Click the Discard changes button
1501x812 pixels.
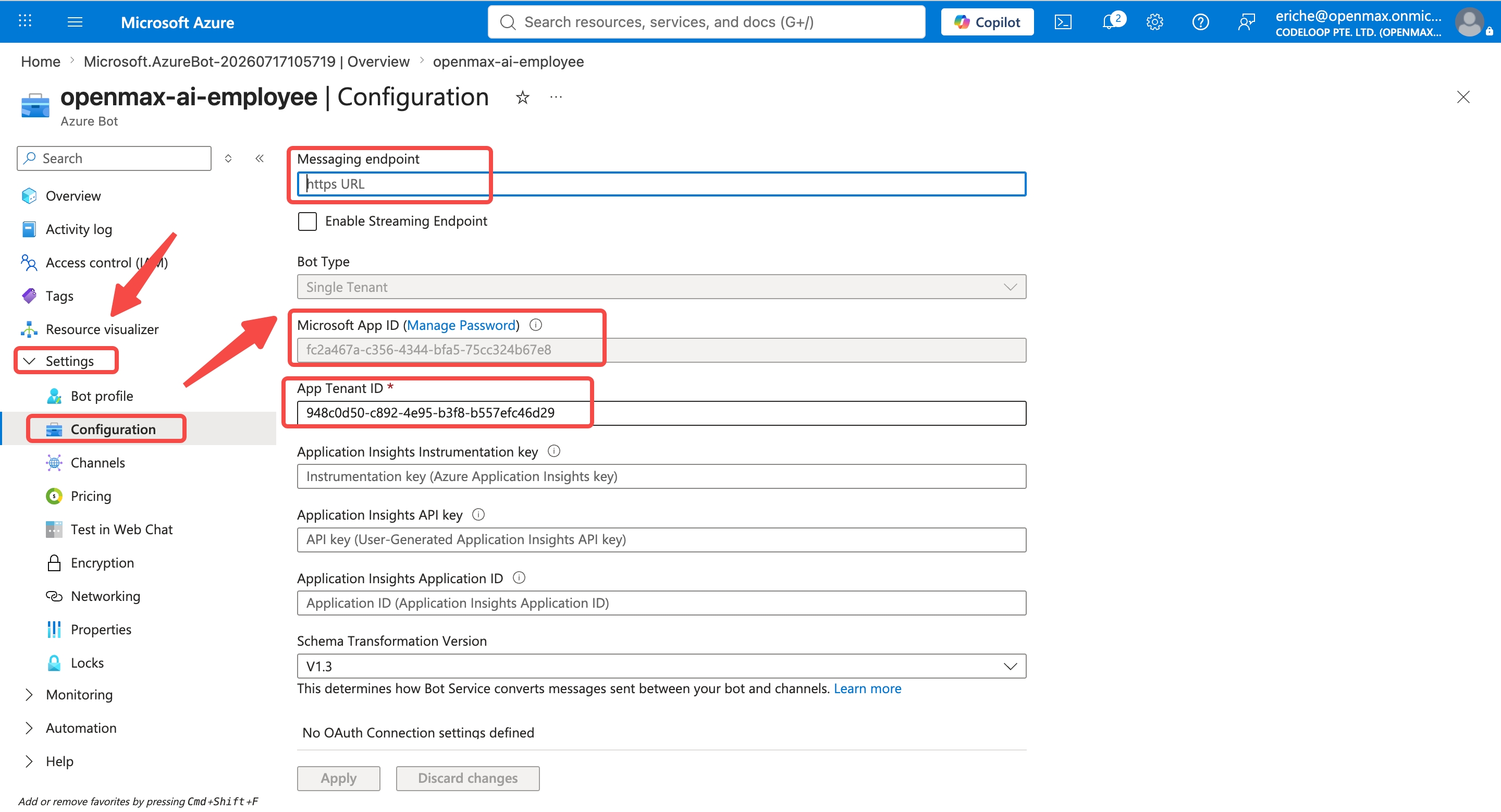pos(467,778)
